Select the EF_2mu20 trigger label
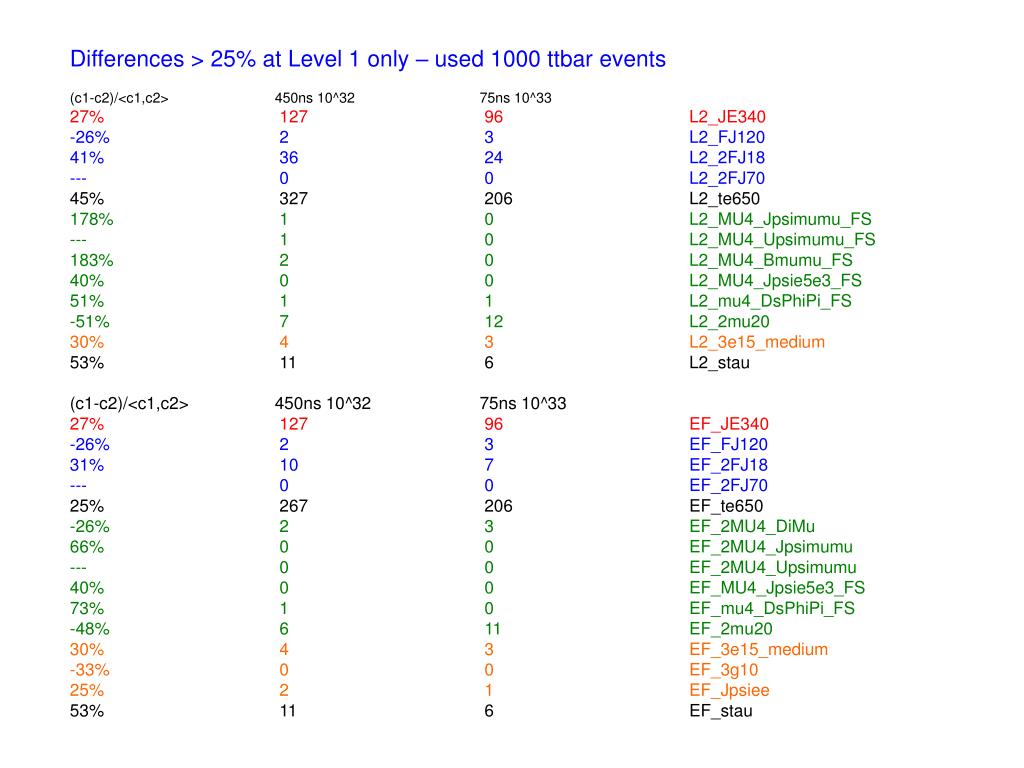This screenshot has width=1024, height=768. 731,629
